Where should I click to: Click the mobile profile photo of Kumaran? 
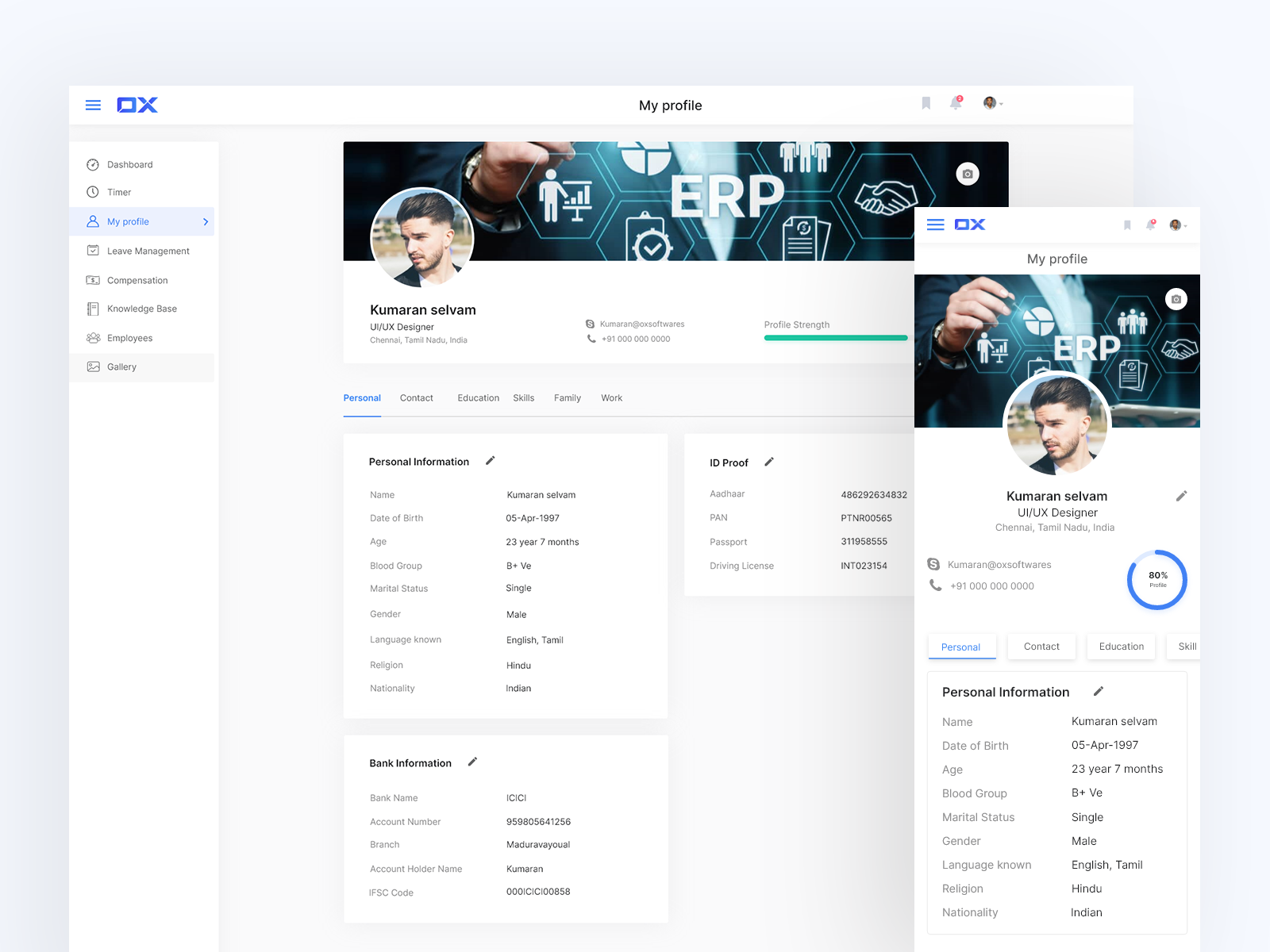1057,424
